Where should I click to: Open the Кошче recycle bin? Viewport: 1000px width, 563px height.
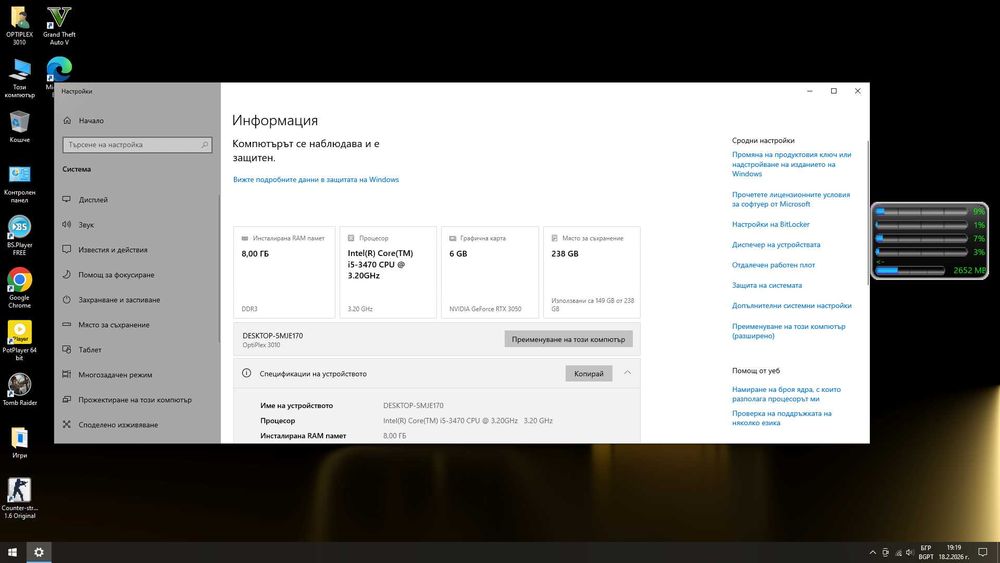tap(20, 126)
